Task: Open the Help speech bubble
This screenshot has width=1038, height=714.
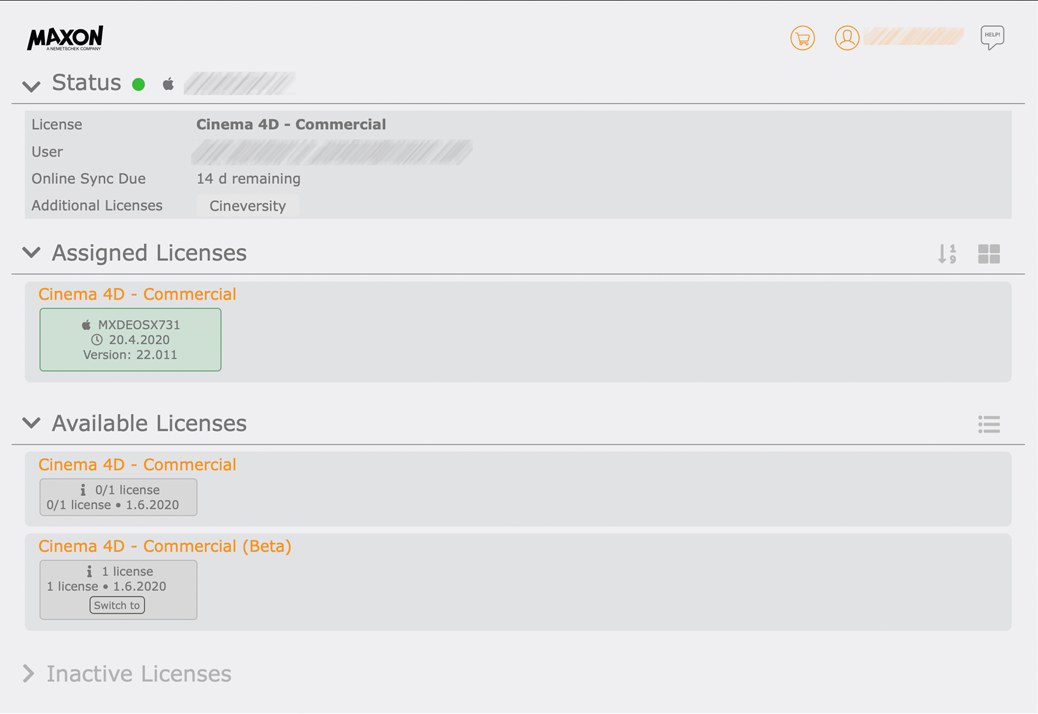Action: [992, 38]
